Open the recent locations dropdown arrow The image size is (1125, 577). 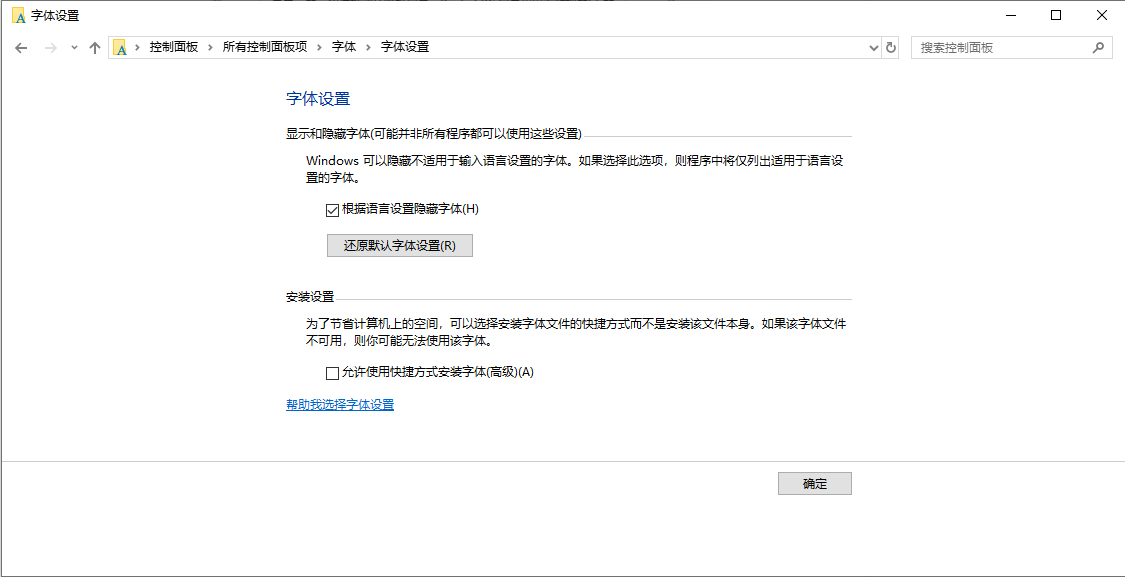pyautogui.click(x=74, y=48)
